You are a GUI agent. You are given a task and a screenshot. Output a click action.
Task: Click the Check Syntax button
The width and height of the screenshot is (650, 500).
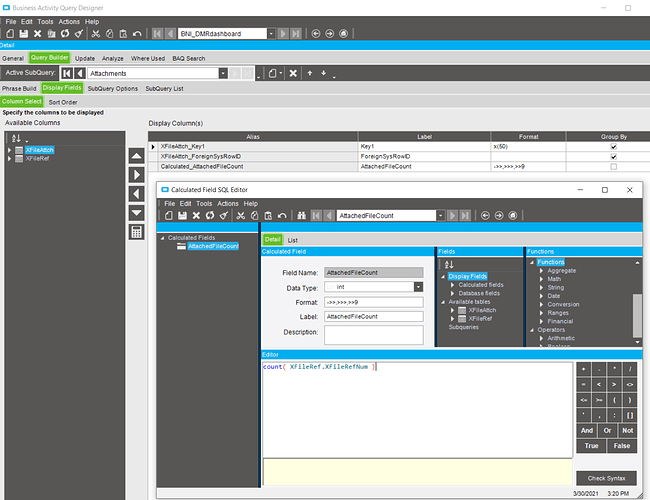pyautogui.click(x=606, y=478)
